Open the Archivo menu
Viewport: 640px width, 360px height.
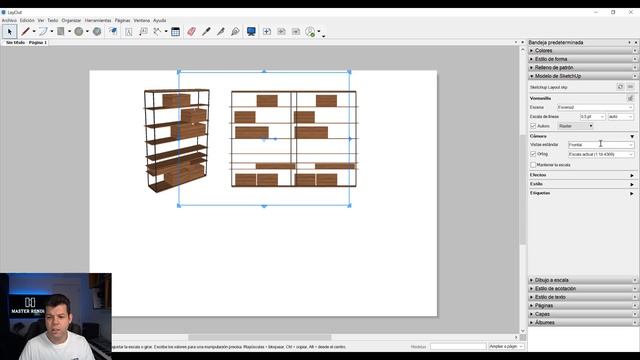pos(9,20)
